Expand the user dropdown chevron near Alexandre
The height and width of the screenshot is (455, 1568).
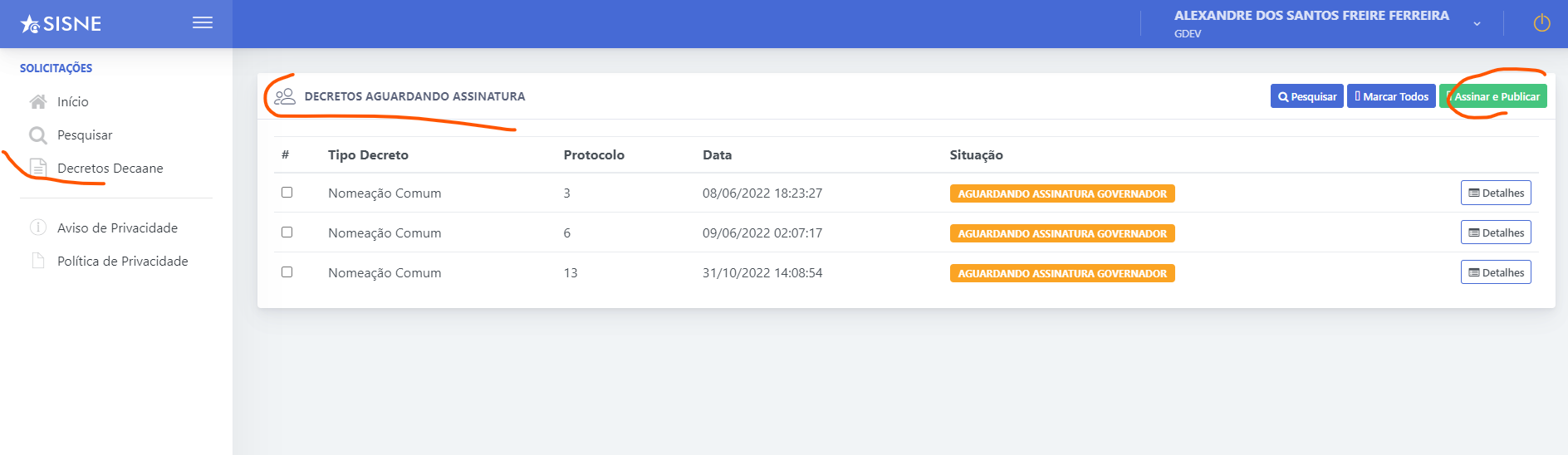pos(1477,24)
